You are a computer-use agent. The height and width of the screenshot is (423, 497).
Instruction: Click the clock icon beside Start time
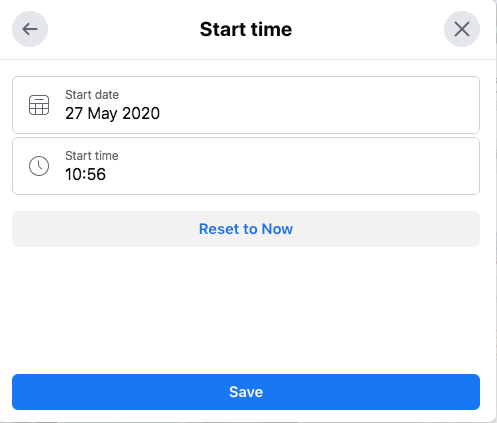pos(39,166)
